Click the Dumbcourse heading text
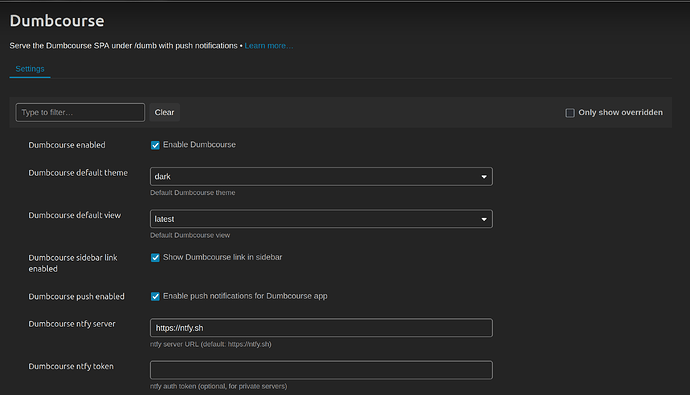This screenshot has width=690, height=395. [x=57, y=21]
